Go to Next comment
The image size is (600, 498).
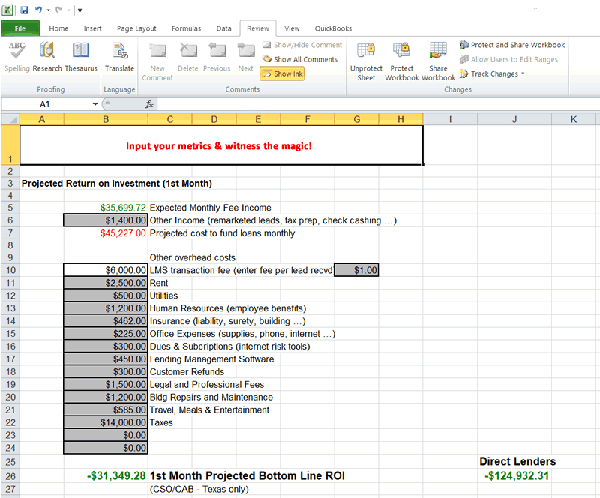246,57
